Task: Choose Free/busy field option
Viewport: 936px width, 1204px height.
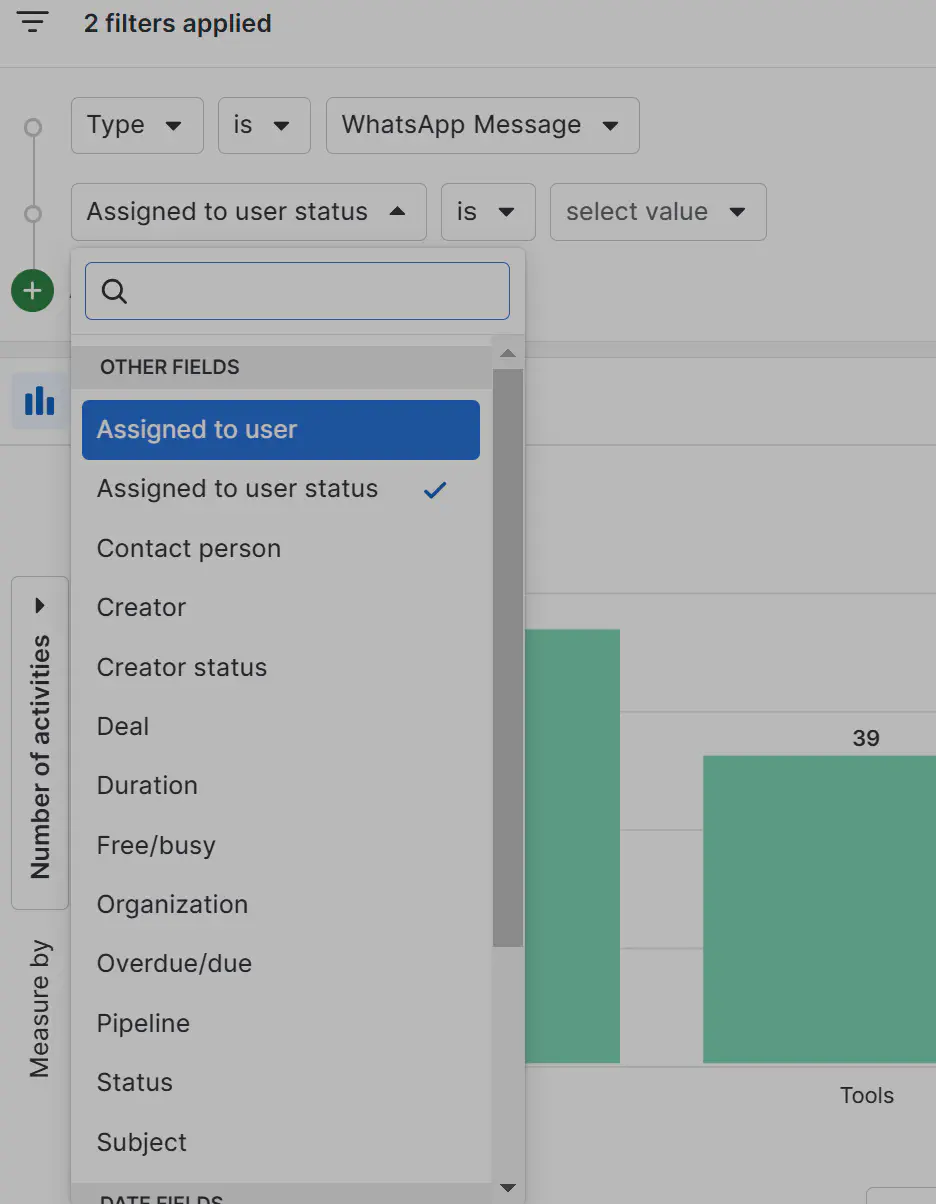Action: click(281, 845)
